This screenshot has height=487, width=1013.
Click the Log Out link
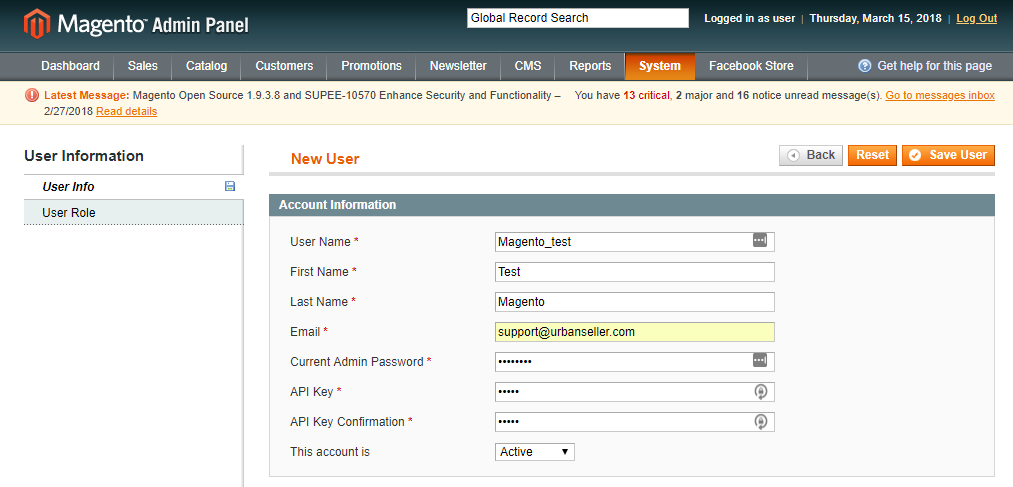tap(976, 18)
